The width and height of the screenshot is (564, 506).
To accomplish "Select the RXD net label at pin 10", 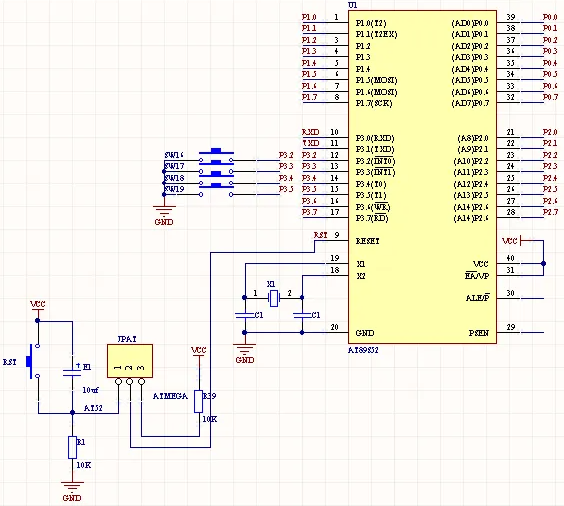I will [x=310, y=132].
